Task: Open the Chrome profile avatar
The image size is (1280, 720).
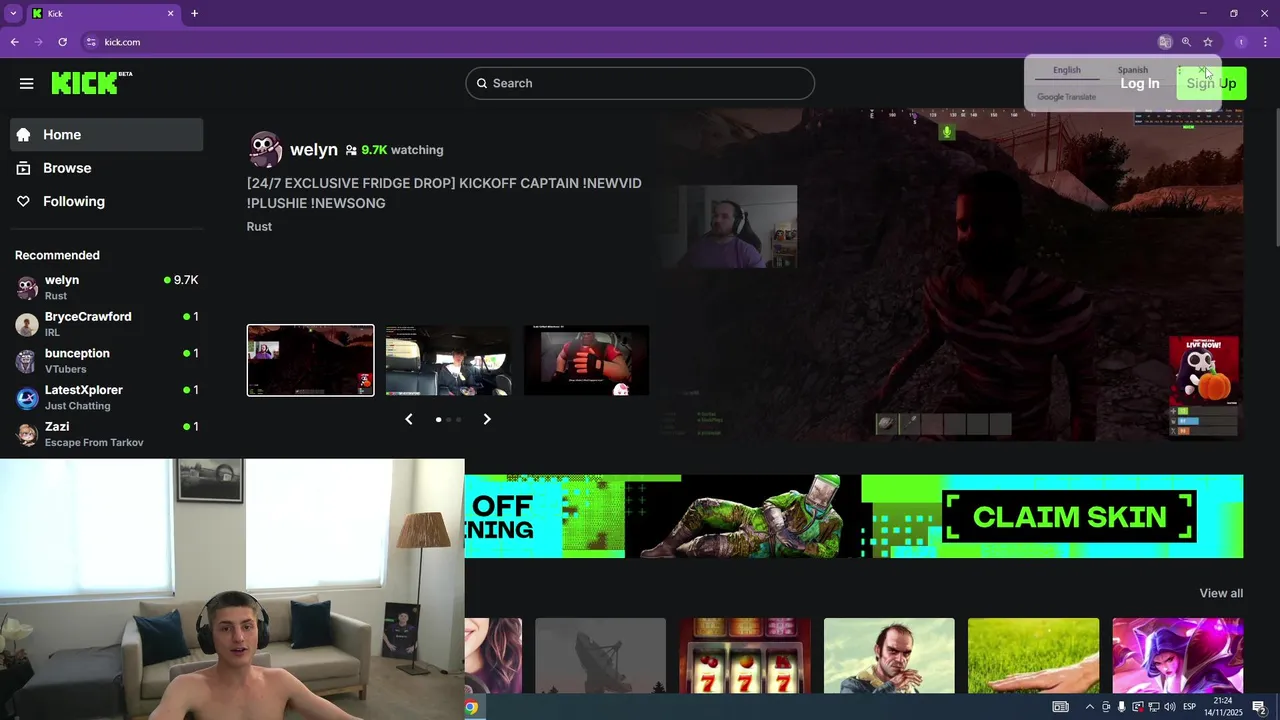Action: [1241, 42]
